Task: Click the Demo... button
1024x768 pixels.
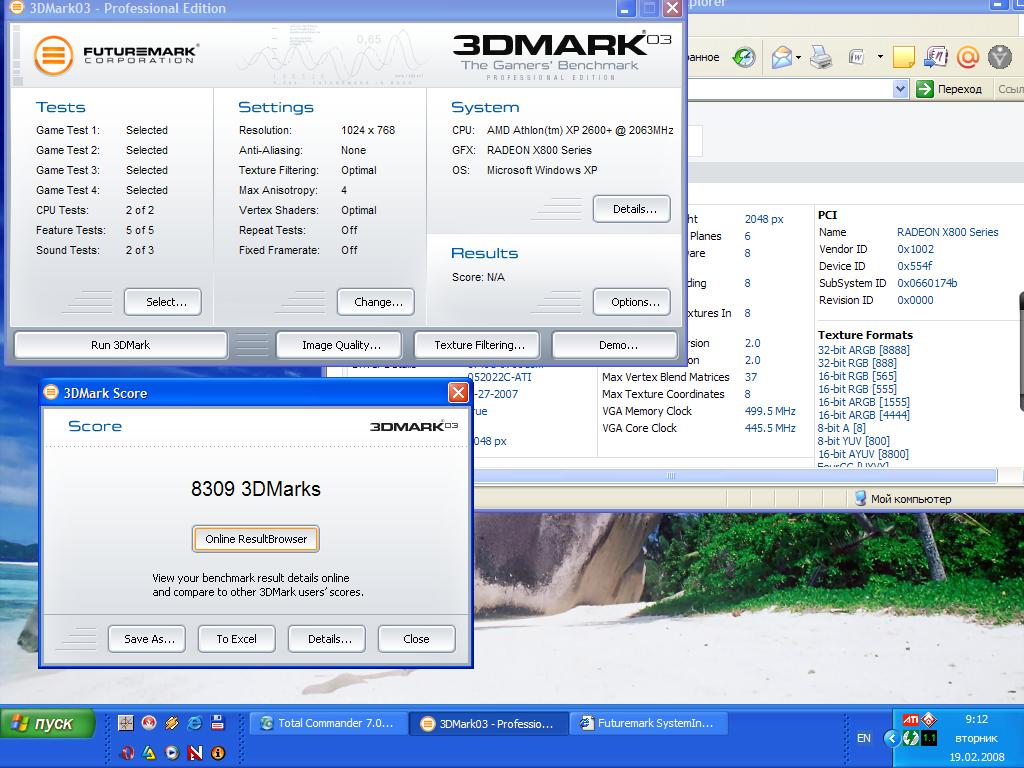Action: (615, 345)
